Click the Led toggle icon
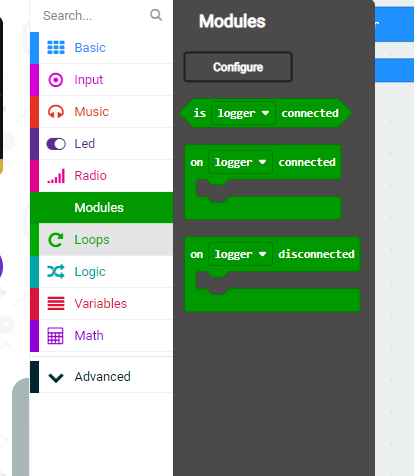 56,144
